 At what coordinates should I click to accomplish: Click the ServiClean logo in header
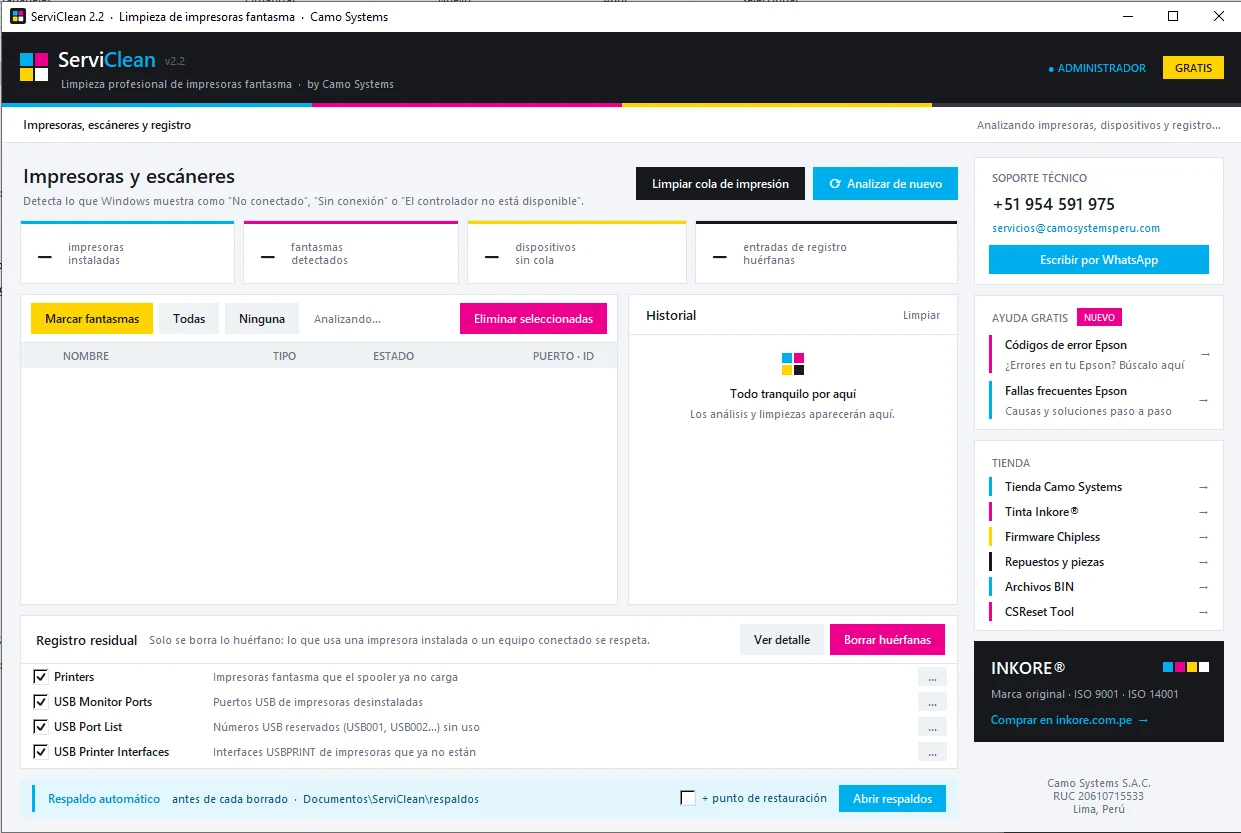click(x=34, y=67)
